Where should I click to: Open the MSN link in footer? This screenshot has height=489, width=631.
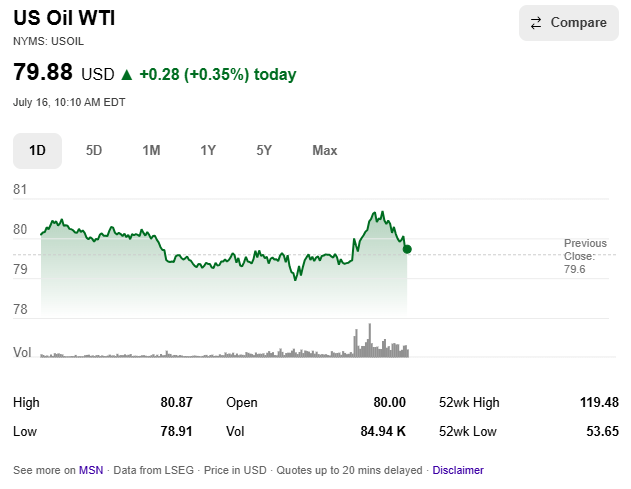91,470
